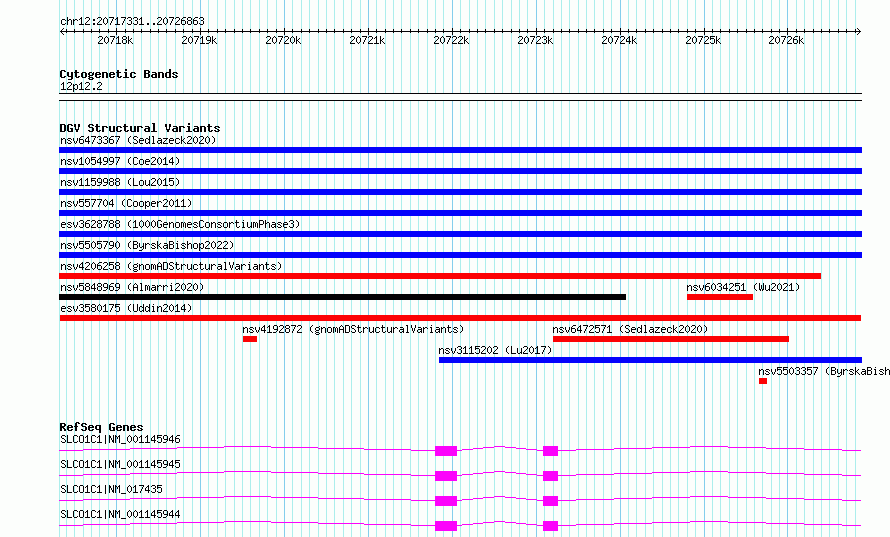The width and height of the screenshot is (890, 537).
Task: Open nsv6034251 (Wu2021) label
Action: tap(743, 287)
